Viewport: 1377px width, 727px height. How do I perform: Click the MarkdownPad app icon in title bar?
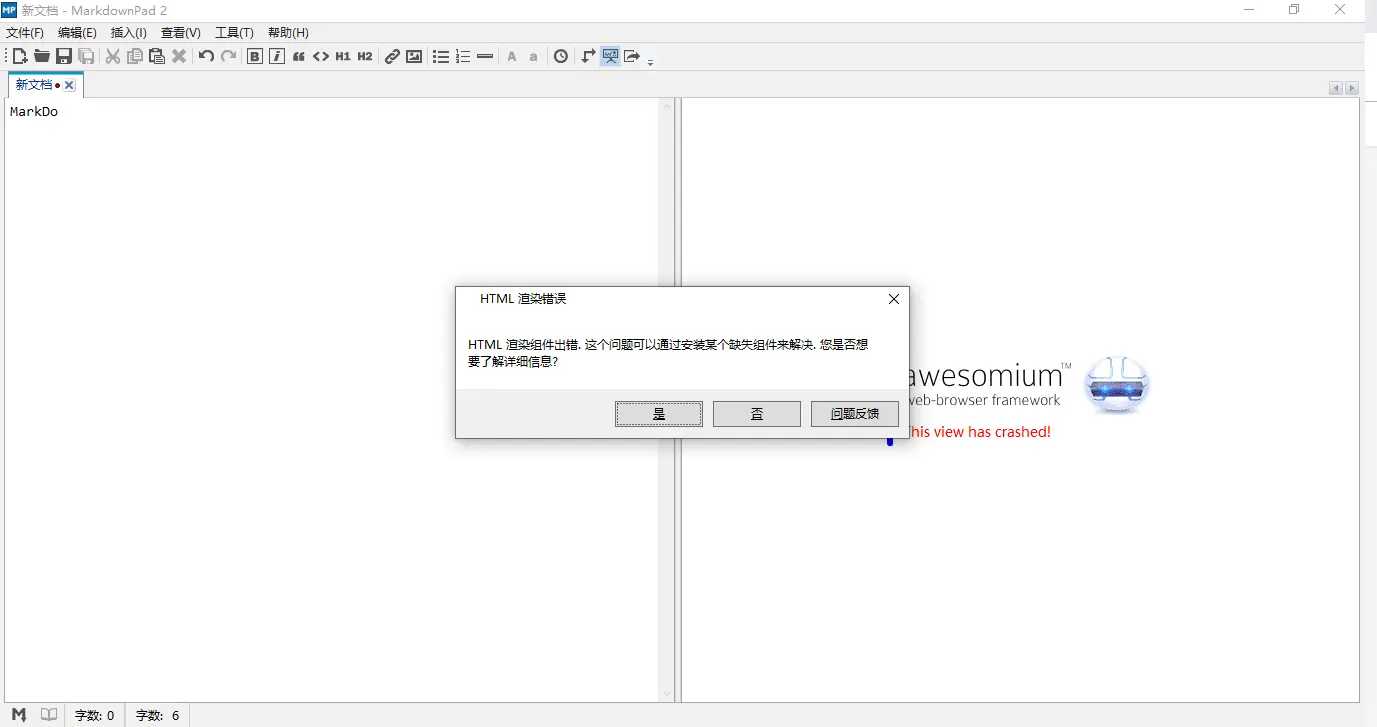[9, 10]
